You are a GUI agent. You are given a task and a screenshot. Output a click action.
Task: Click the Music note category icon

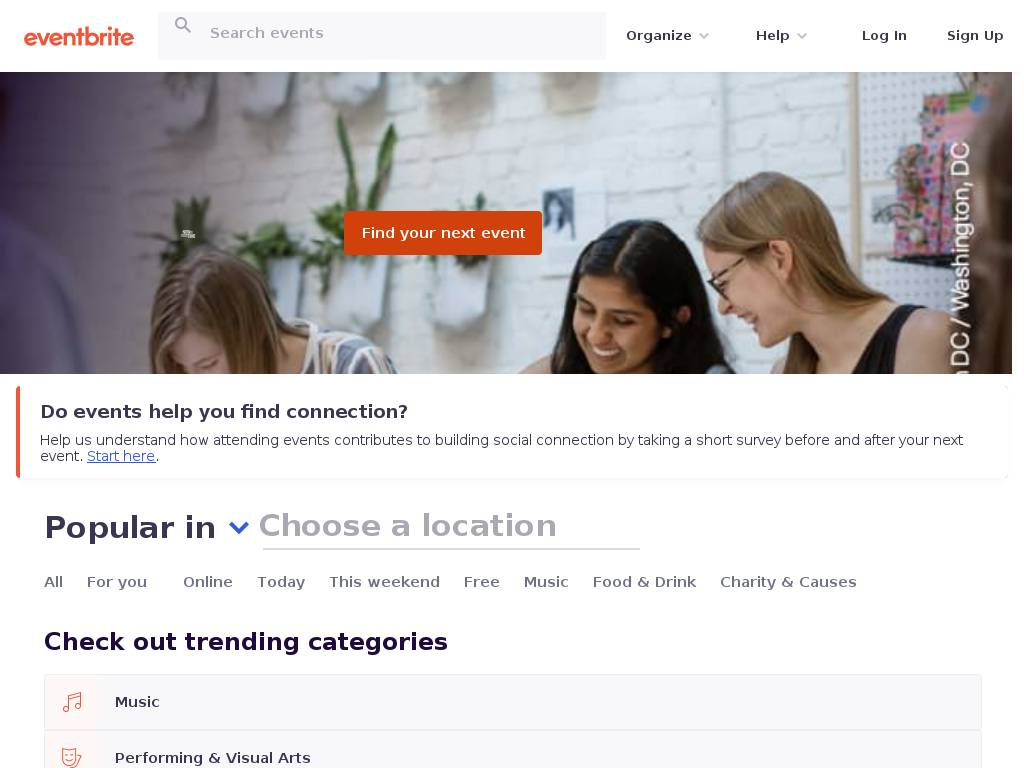click(x=72, y=702)
